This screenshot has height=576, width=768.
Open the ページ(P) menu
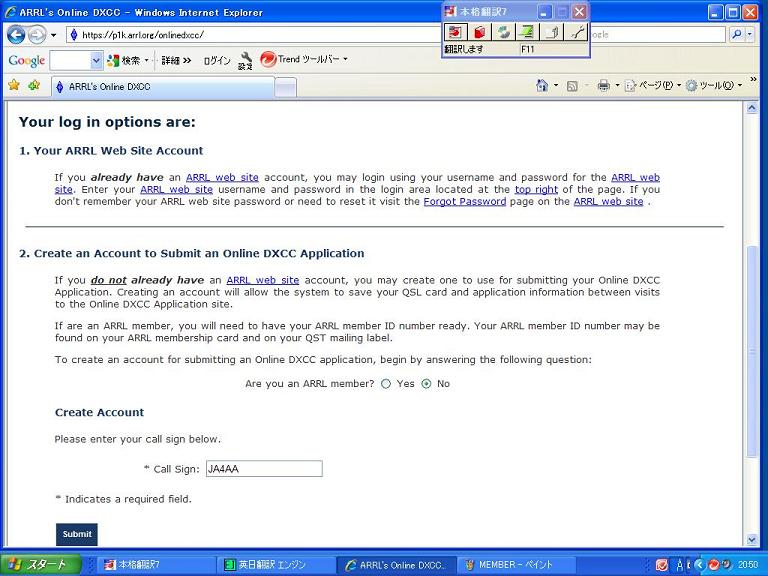[x=653, y=86]
